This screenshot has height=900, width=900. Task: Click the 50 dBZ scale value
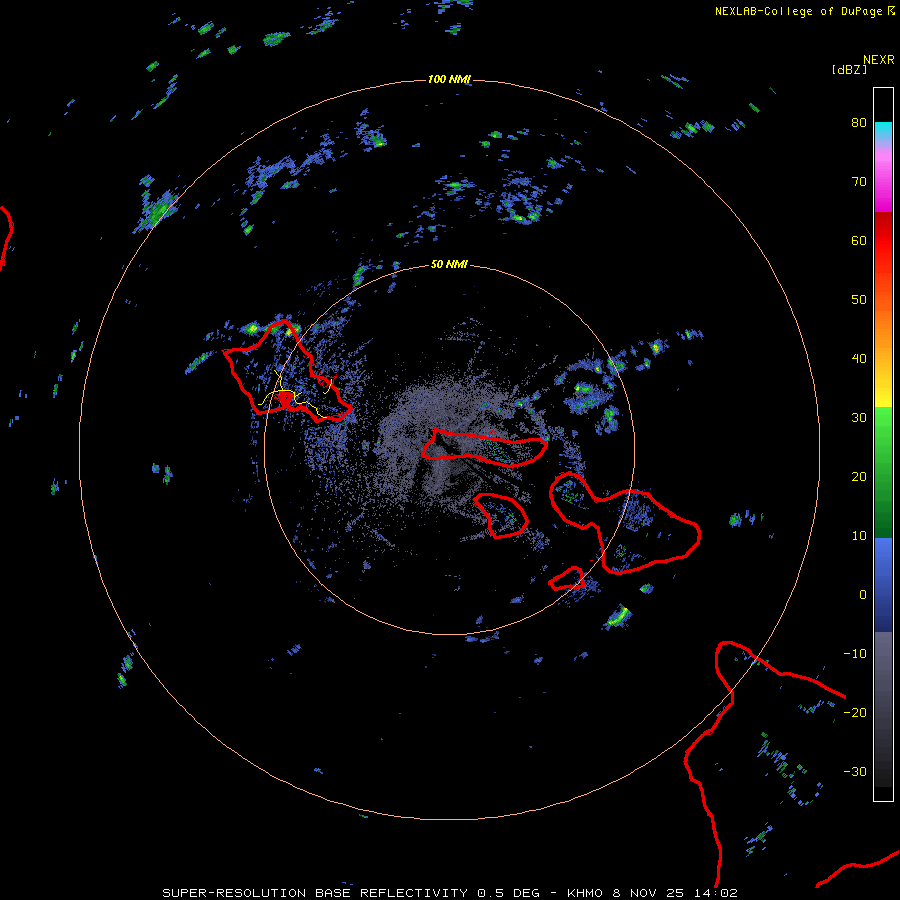(859, 300)
